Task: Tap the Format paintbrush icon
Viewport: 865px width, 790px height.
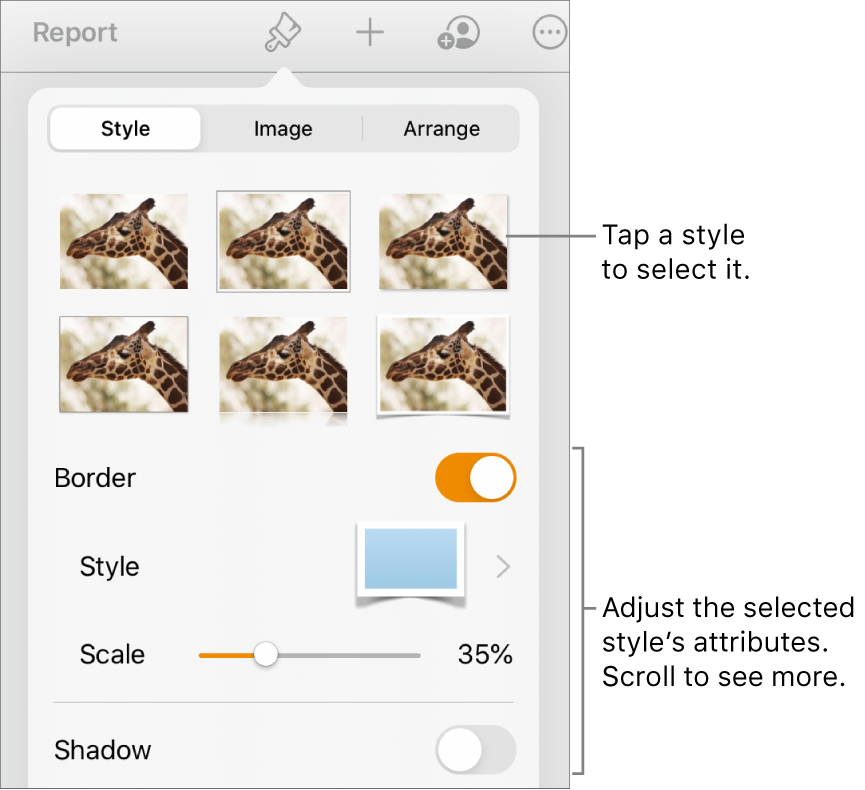Action: point(283,34)
